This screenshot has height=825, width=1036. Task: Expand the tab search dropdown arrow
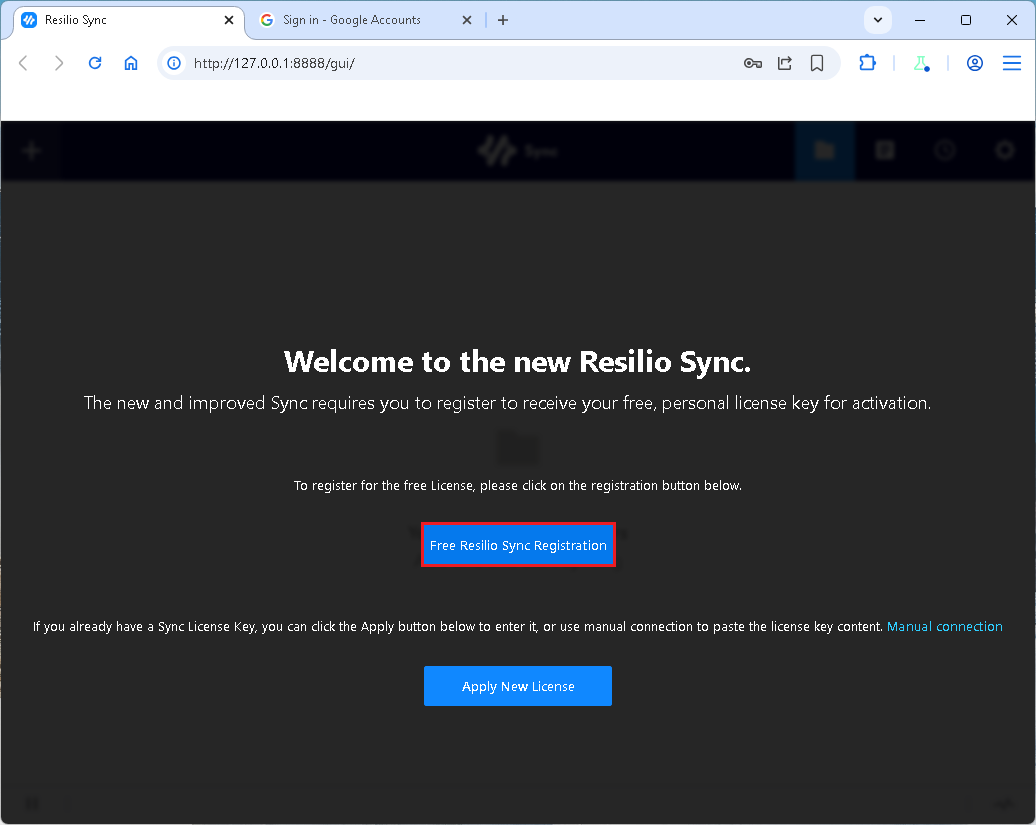pyautogui.click(x=877, y=20)
